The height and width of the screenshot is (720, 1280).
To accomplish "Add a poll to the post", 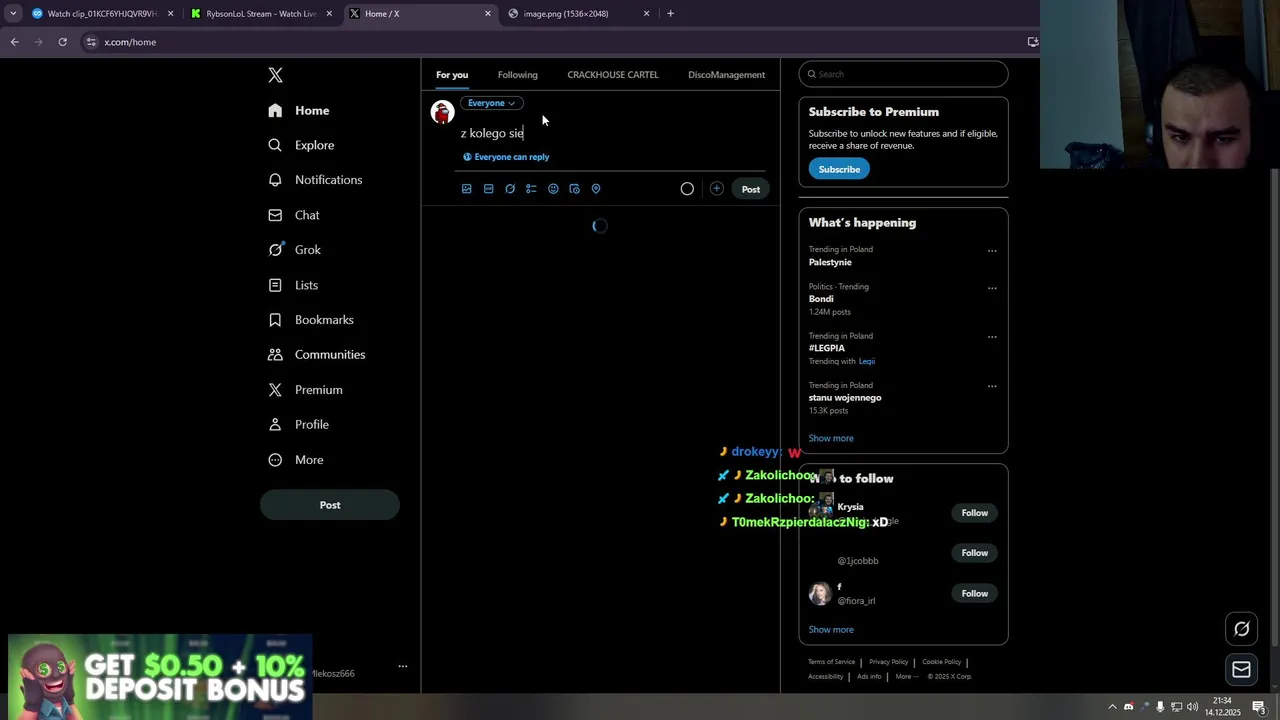I will point(531,189).
